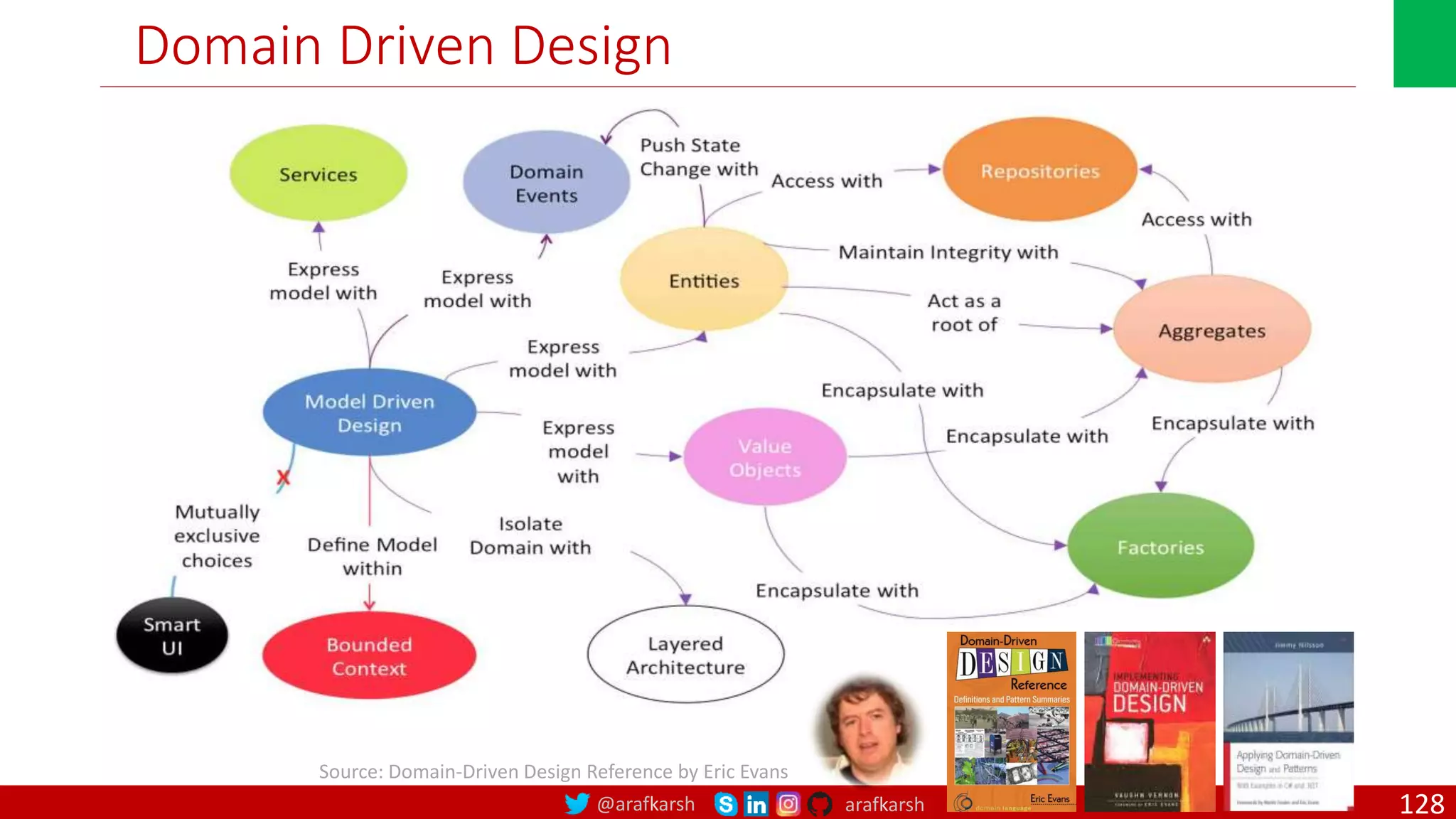
Task: Click the Access with label beside Repositories arrow
Action: point(827,181)
